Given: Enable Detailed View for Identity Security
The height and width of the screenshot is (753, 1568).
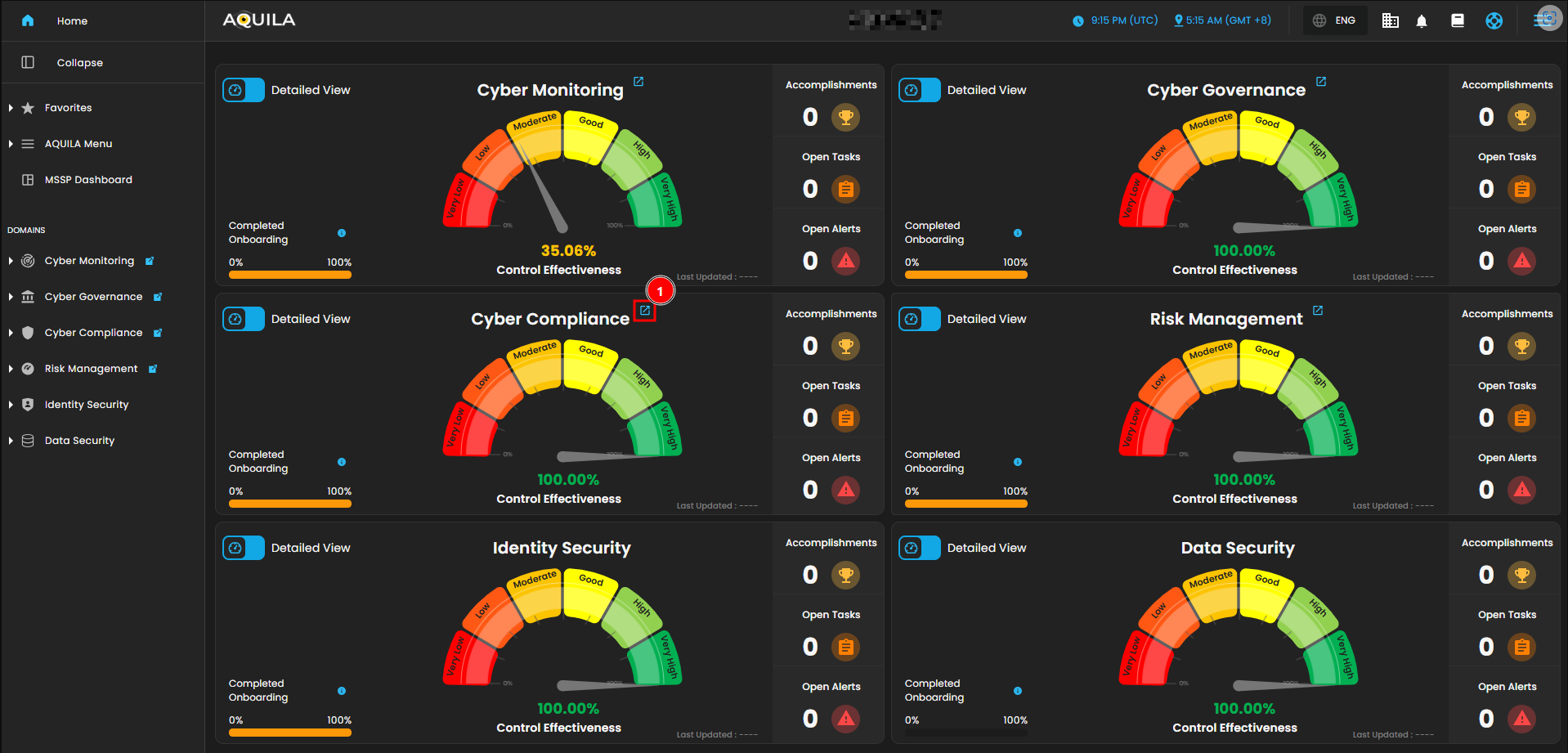Looking at the screenshot, I should click(x=244, y=548).
